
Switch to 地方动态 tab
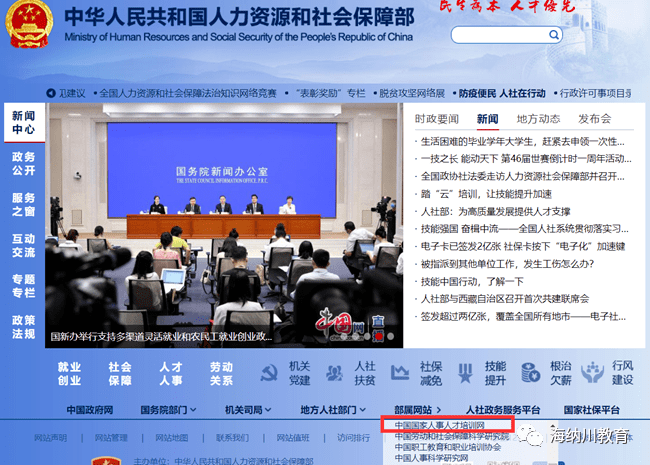click(x=538, y=119)
